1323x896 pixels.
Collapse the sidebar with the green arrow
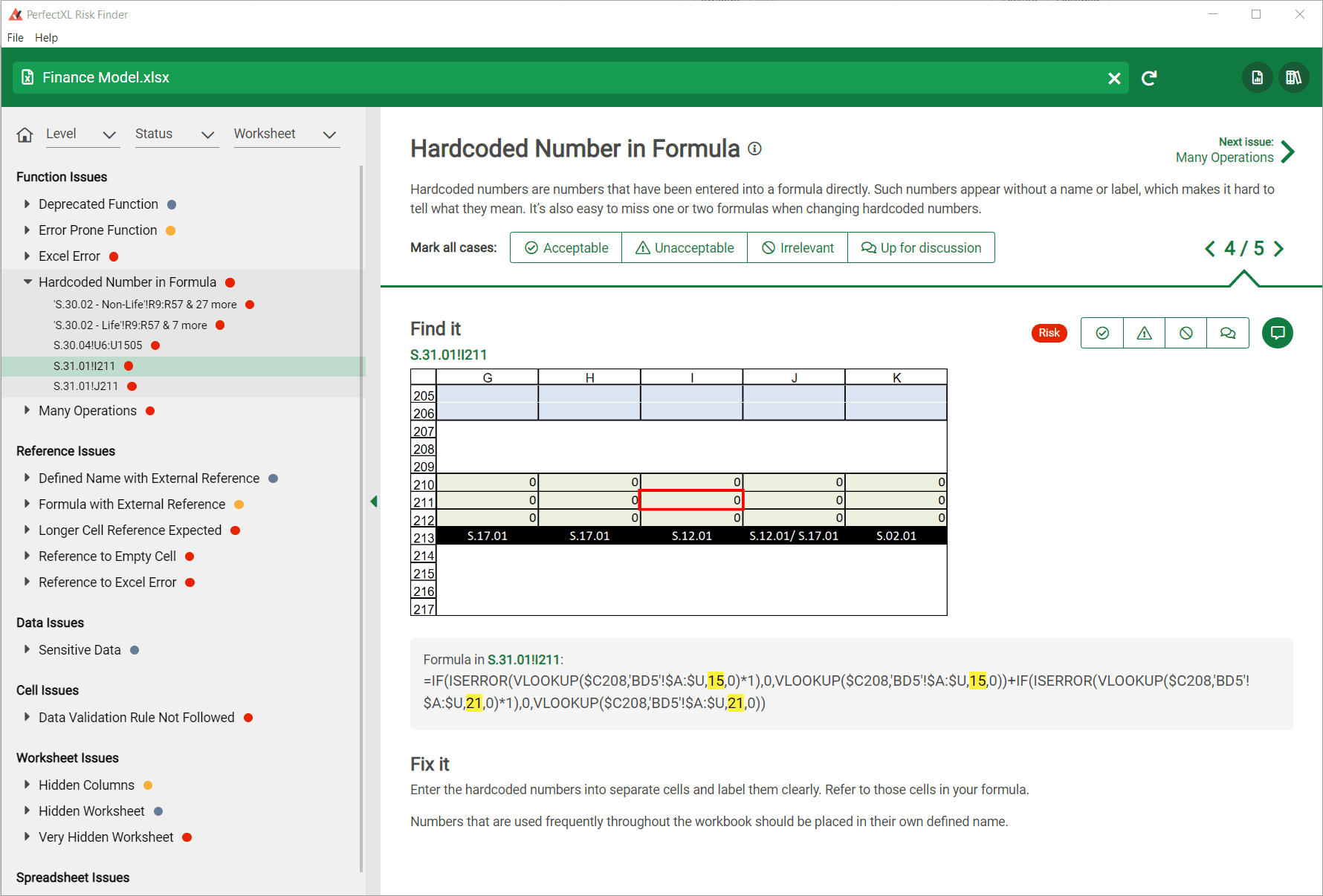[x=374, y=501]
